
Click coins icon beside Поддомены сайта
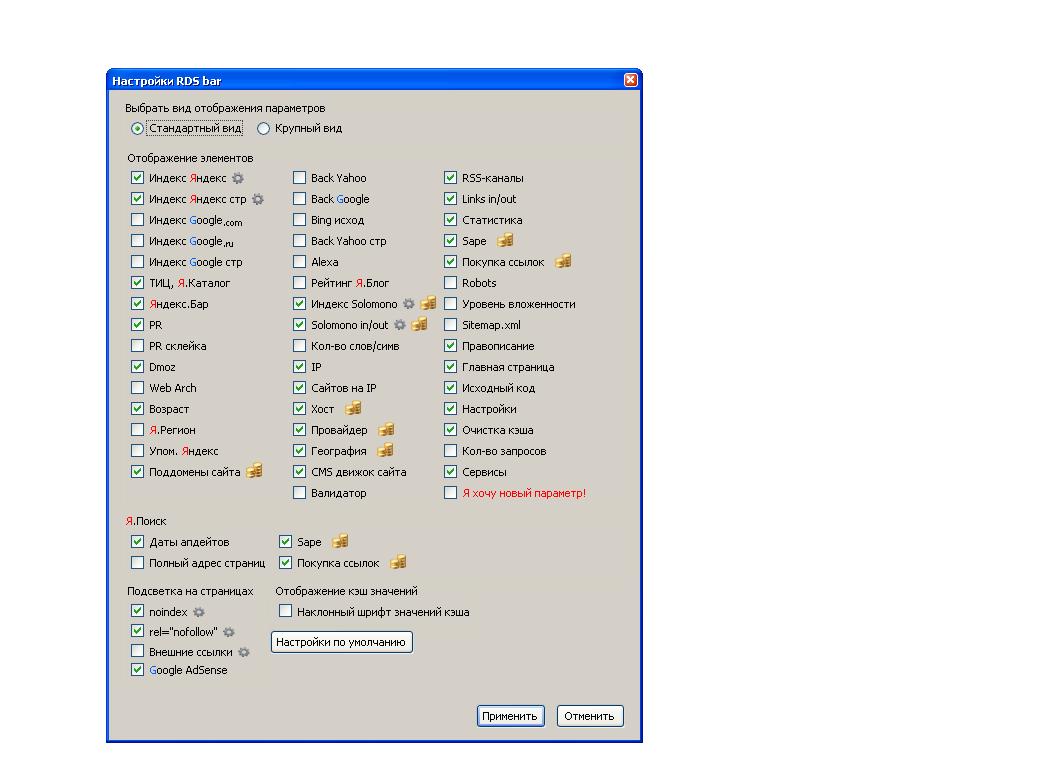coord(254,471)
